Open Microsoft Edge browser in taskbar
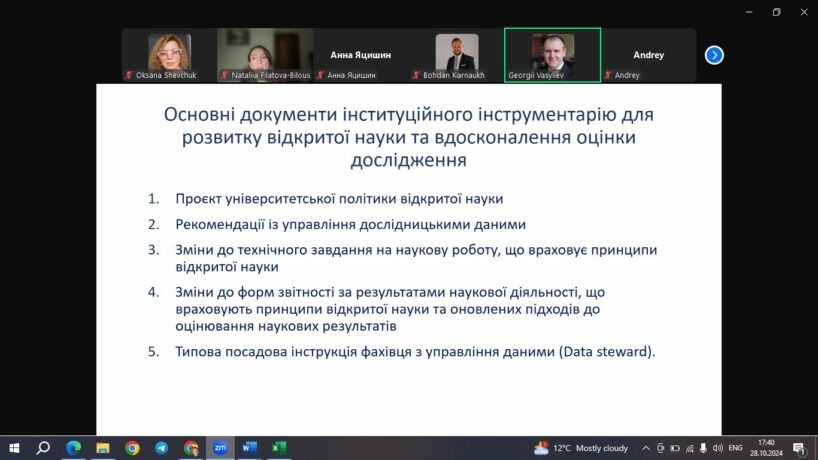818x460 pixels. [73, 448]
